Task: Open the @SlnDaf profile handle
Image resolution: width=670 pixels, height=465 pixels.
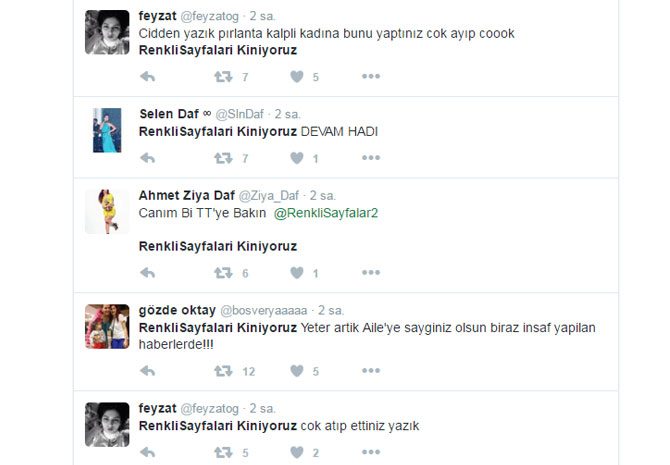Action: coord(240,114)
